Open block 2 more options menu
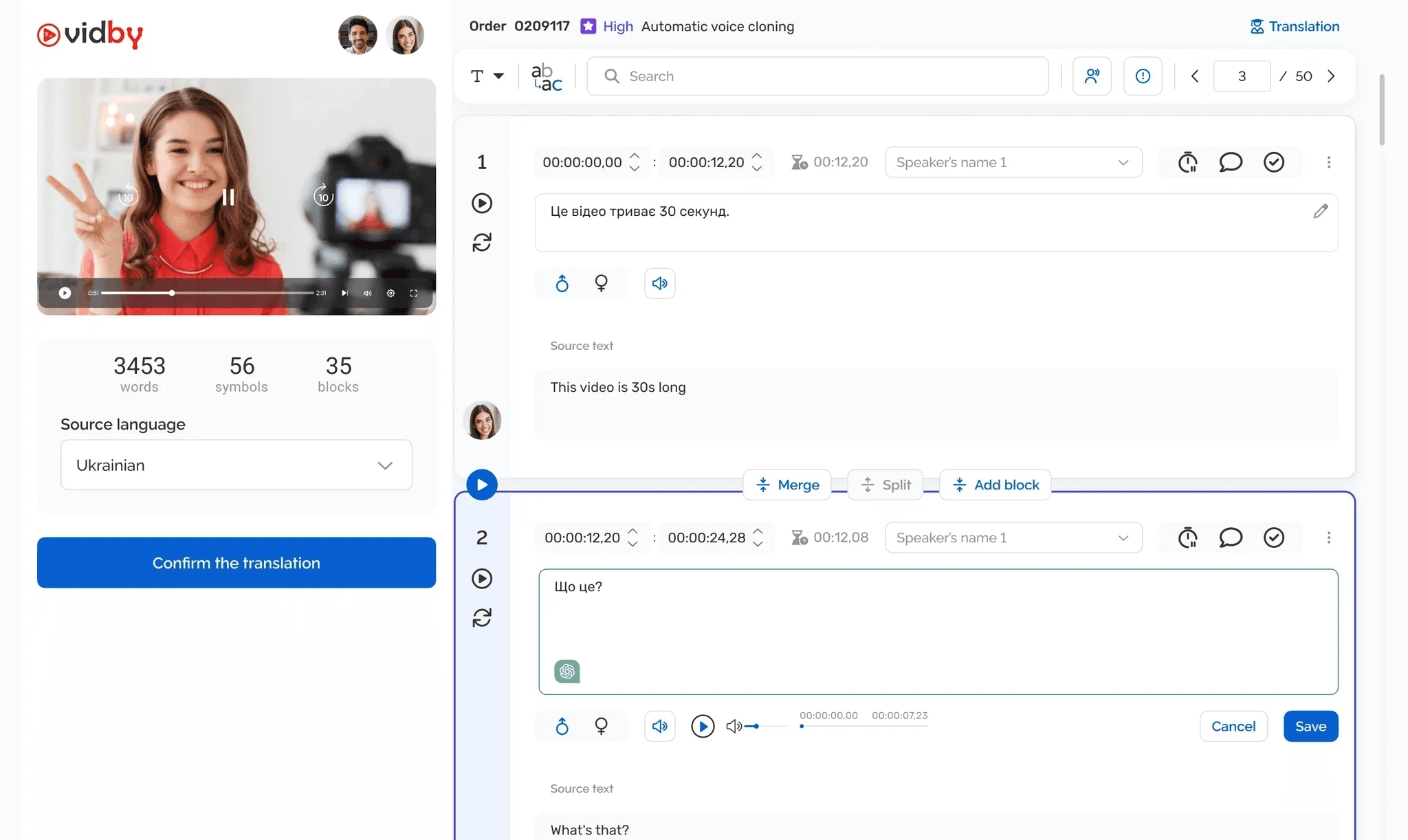The height and width of the screenshot is (840, 1408). pyautogui.click(x=1328, y=538)
